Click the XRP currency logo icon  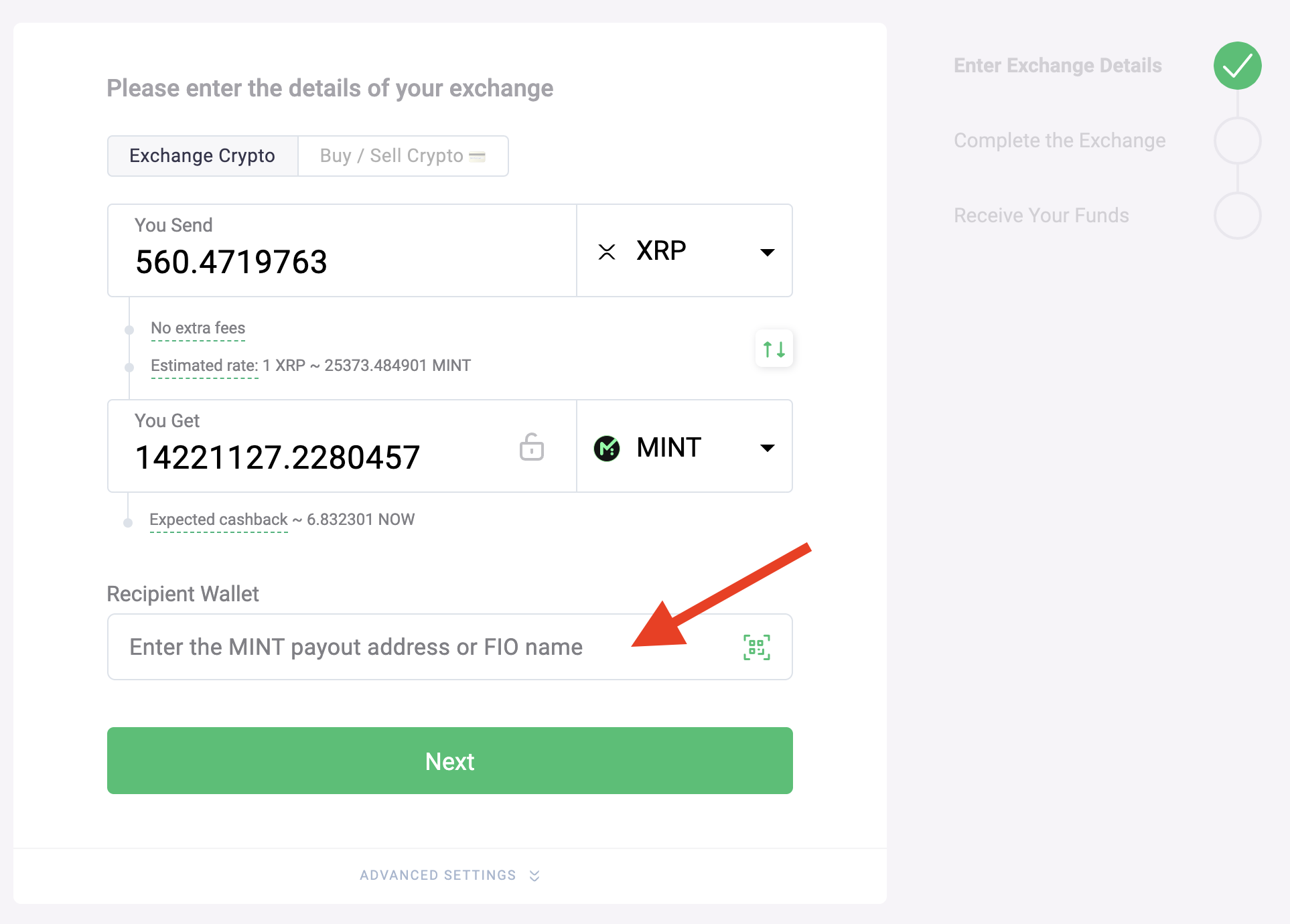click(x=607, y=252)
